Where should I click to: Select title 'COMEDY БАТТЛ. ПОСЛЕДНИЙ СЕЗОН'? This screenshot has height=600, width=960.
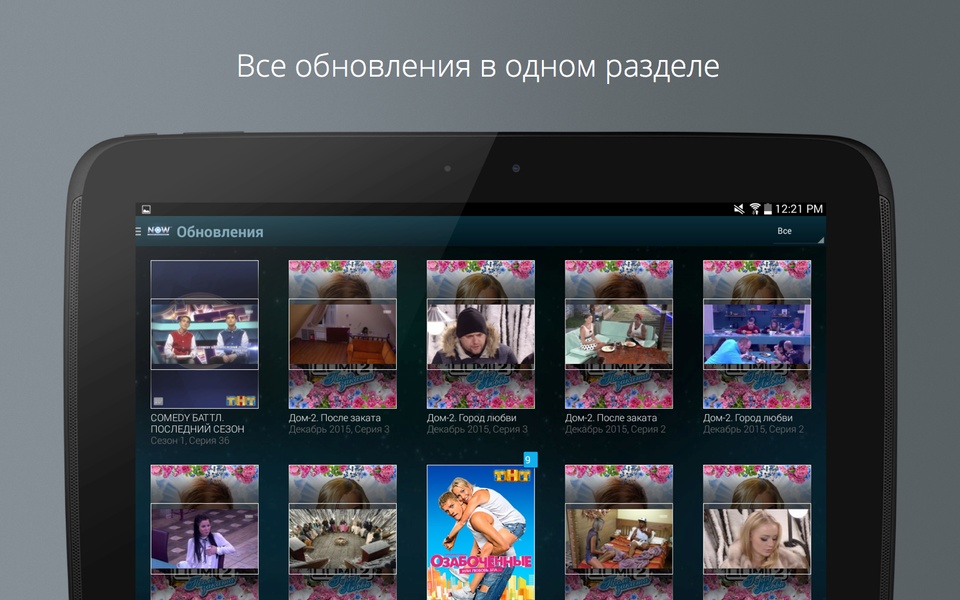pos(198,423)
